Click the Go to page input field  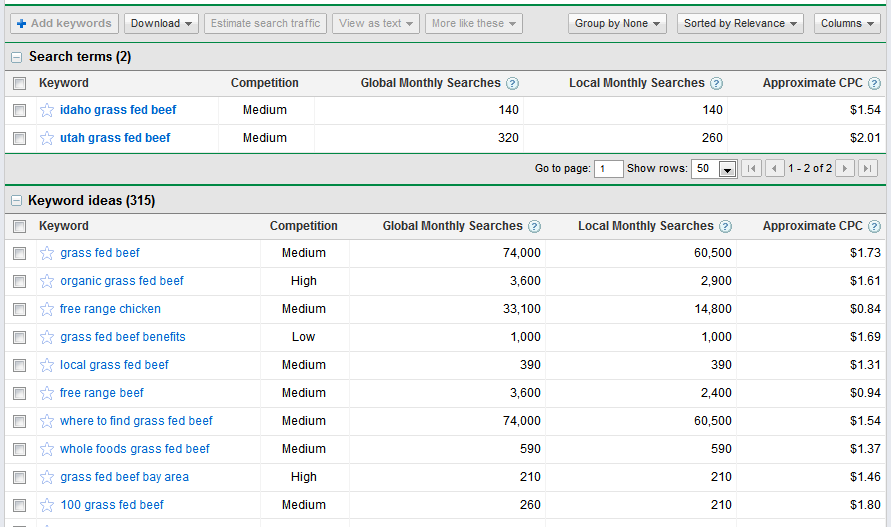[x=608, y=169]
